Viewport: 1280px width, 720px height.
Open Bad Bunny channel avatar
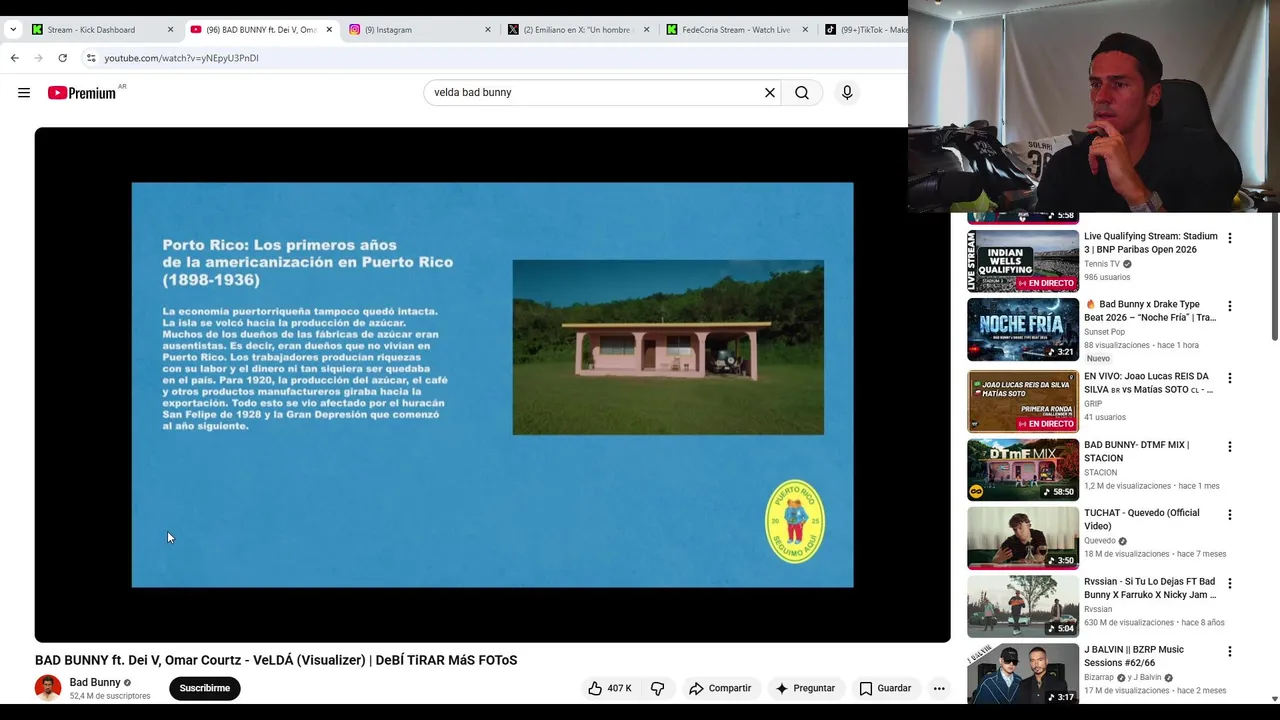[x=48, y=688]
